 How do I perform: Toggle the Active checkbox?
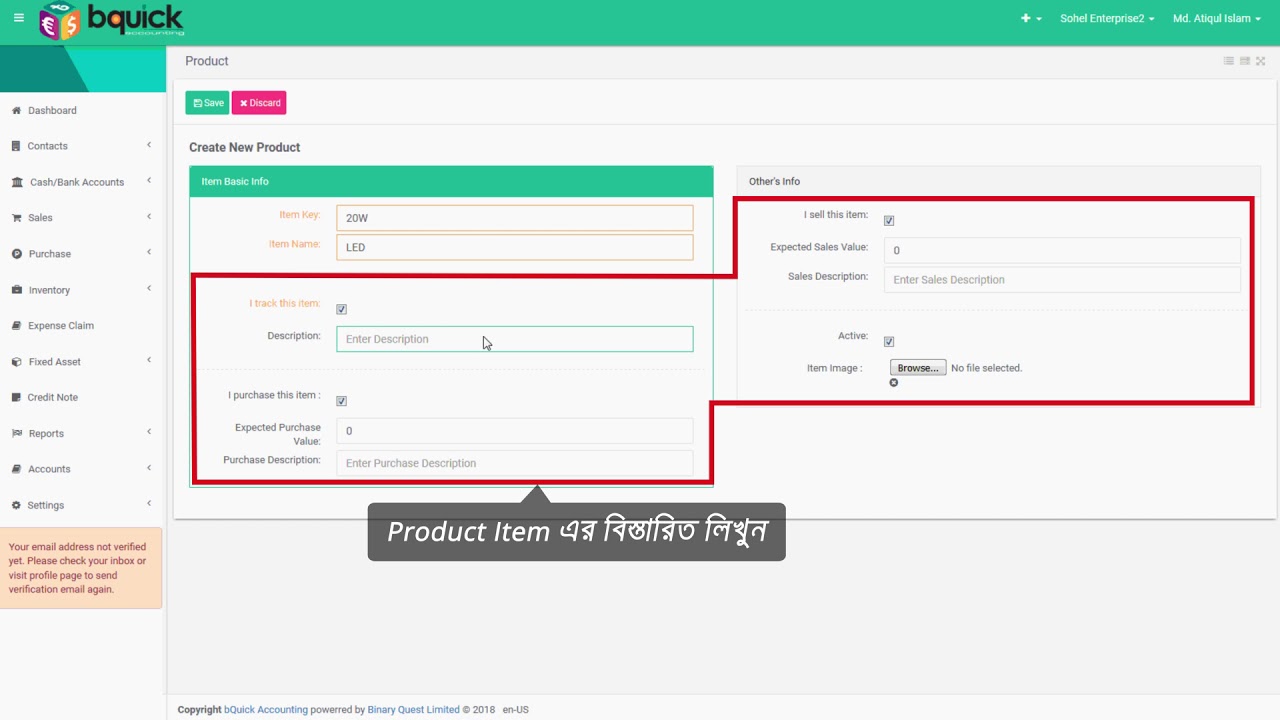[x=889, y=342]
